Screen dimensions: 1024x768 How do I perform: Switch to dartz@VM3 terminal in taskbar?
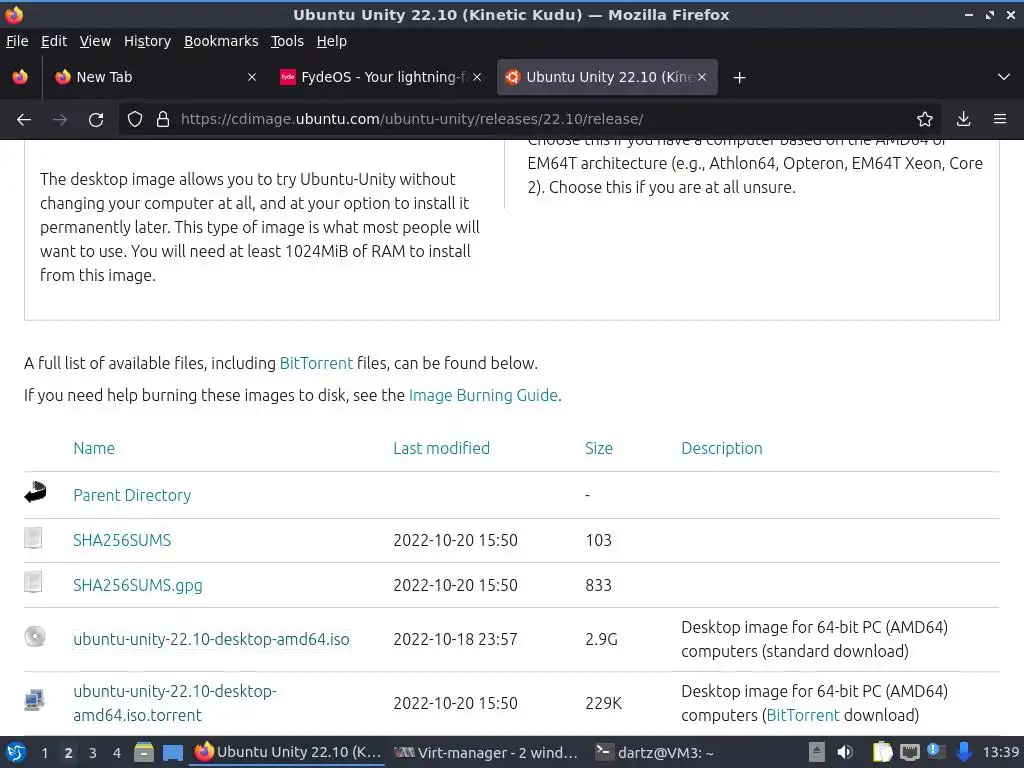pyautogui.click(x=655, y=752)
